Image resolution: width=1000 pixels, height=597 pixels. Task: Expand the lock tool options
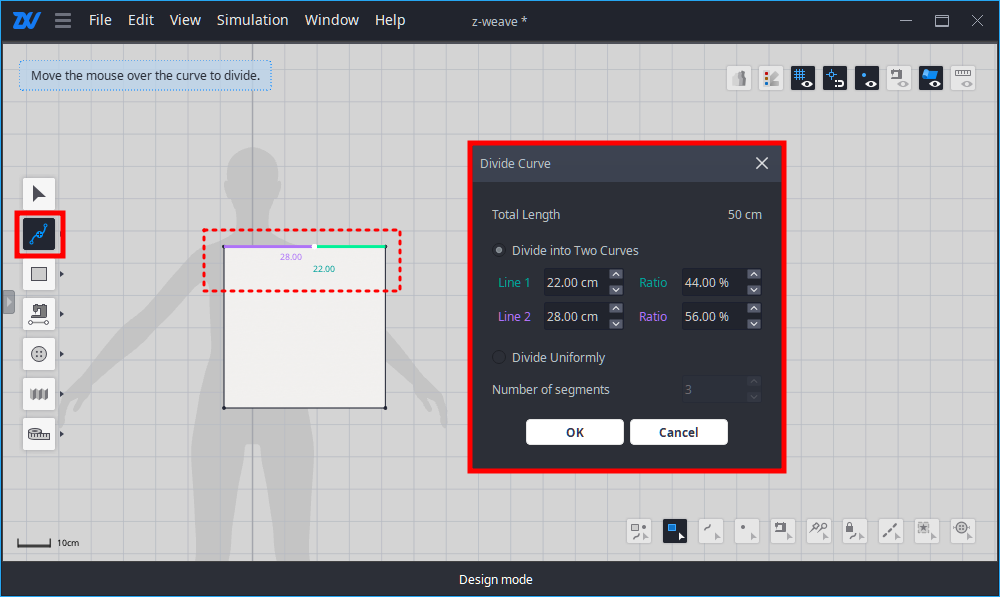pos(862,538)
